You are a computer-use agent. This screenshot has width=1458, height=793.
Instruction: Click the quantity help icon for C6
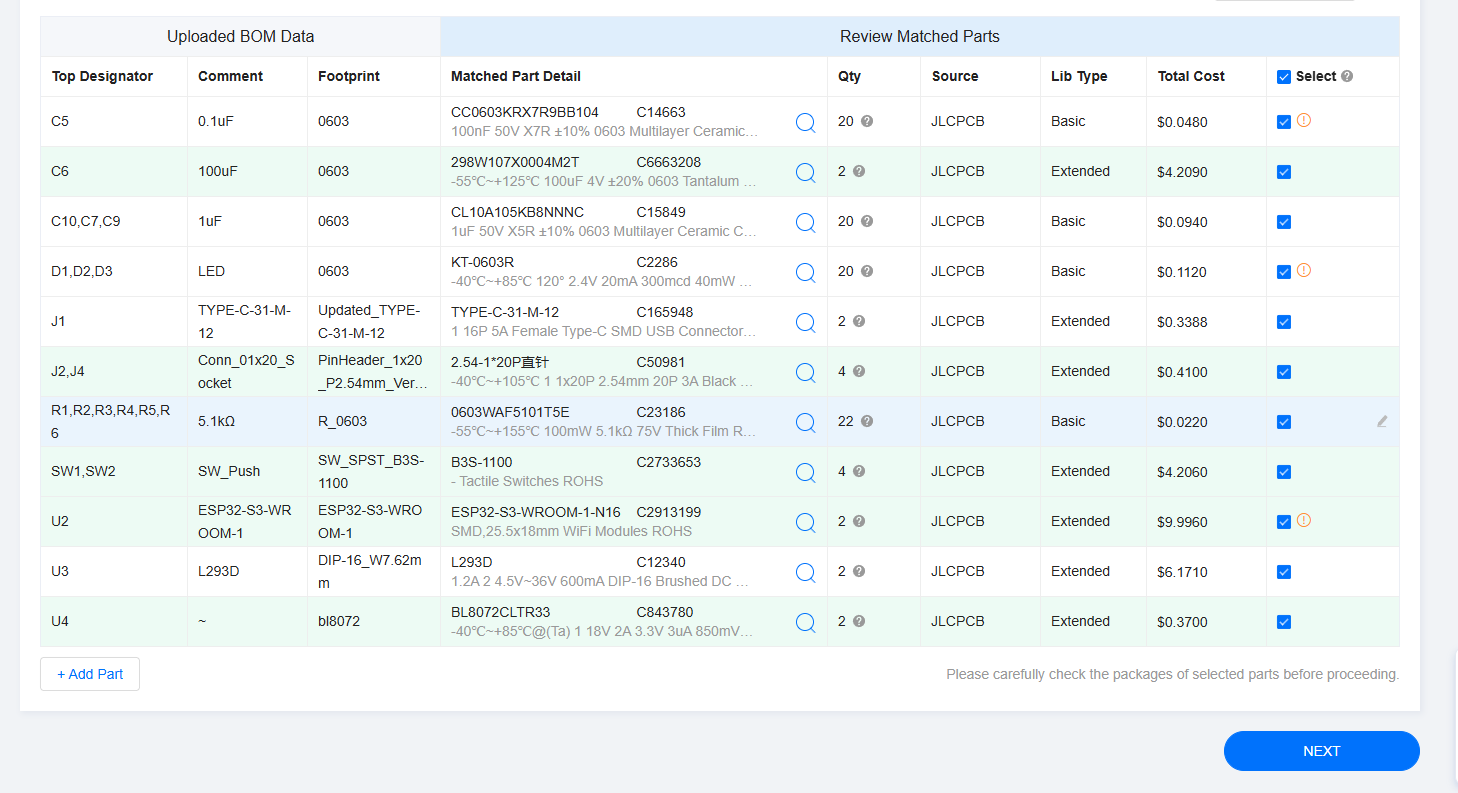(859, 171)
